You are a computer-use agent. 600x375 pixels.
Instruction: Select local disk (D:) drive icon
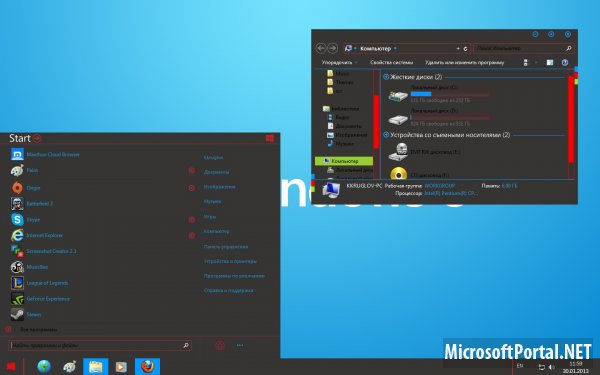click(398, 119)
